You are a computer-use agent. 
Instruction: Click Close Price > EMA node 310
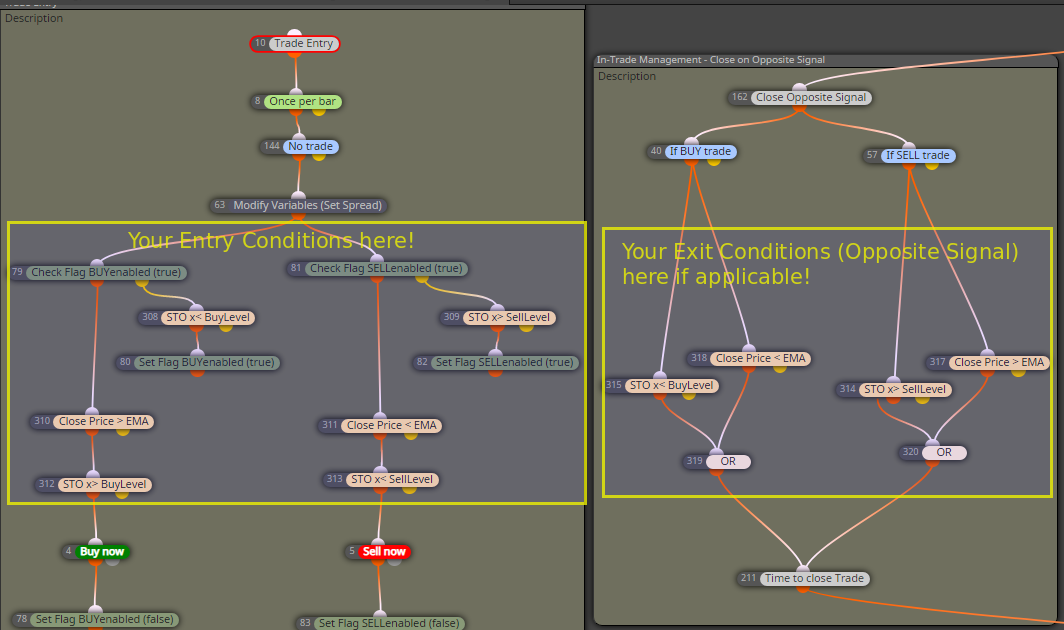pos(93,421)
